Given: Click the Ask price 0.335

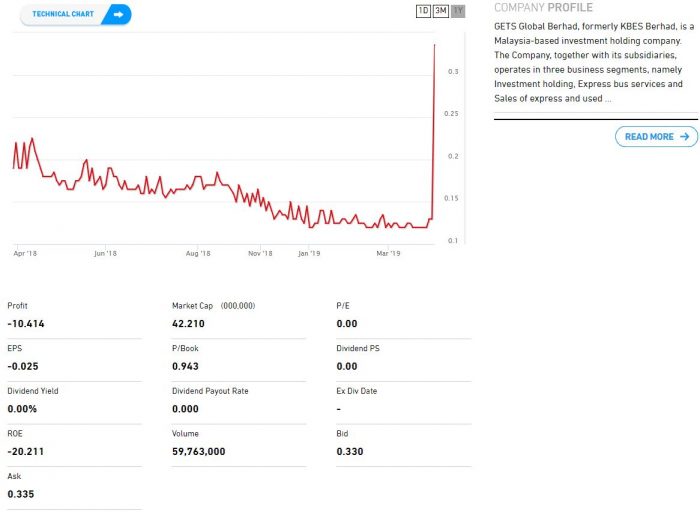Looking at the screenshot, I should [20, 494].
